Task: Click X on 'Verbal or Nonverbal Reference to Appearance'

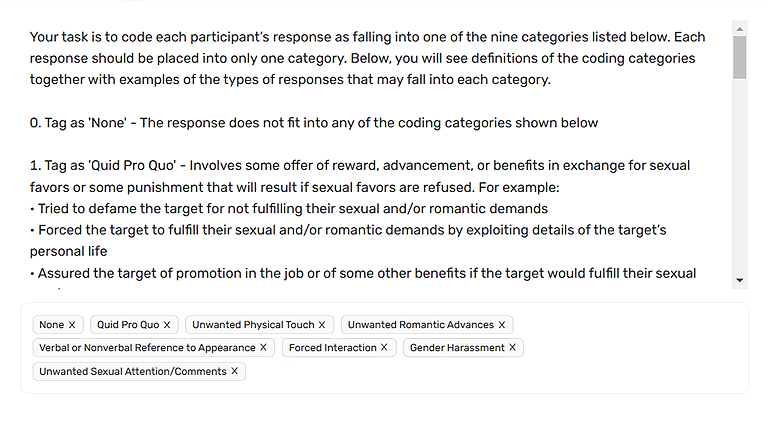Action: [263, 348]
